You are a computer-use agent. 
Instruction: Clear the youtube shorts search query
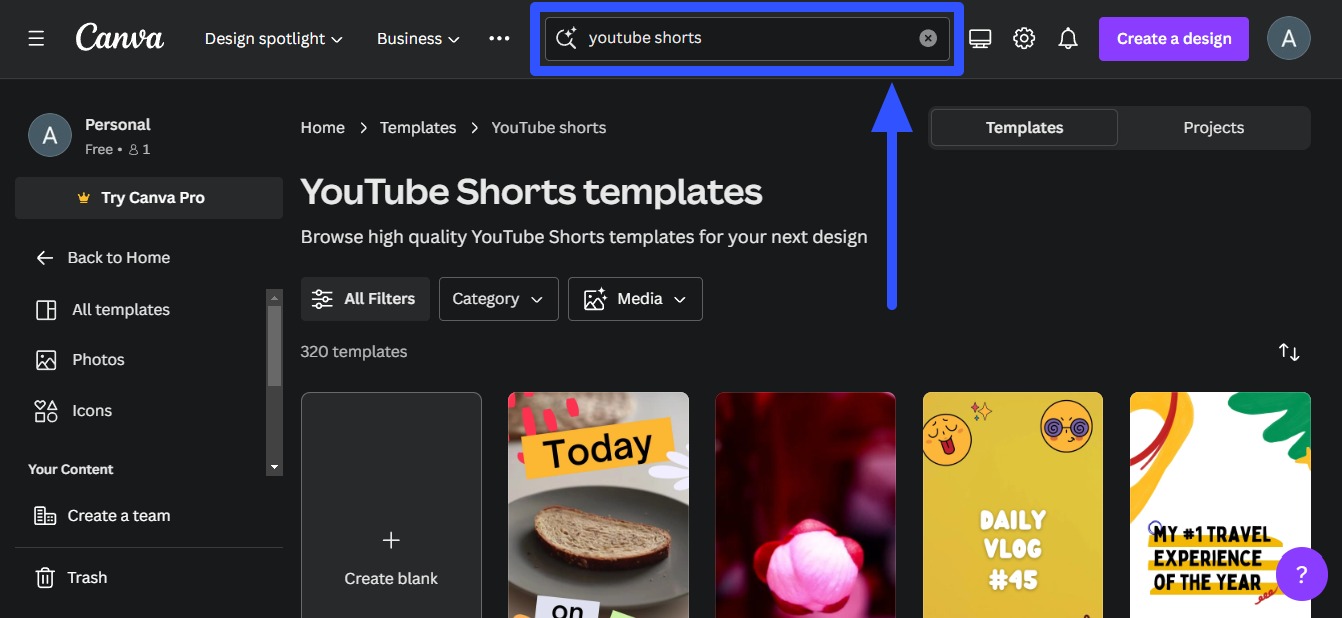pyautogui.click(x=927, y=38)
